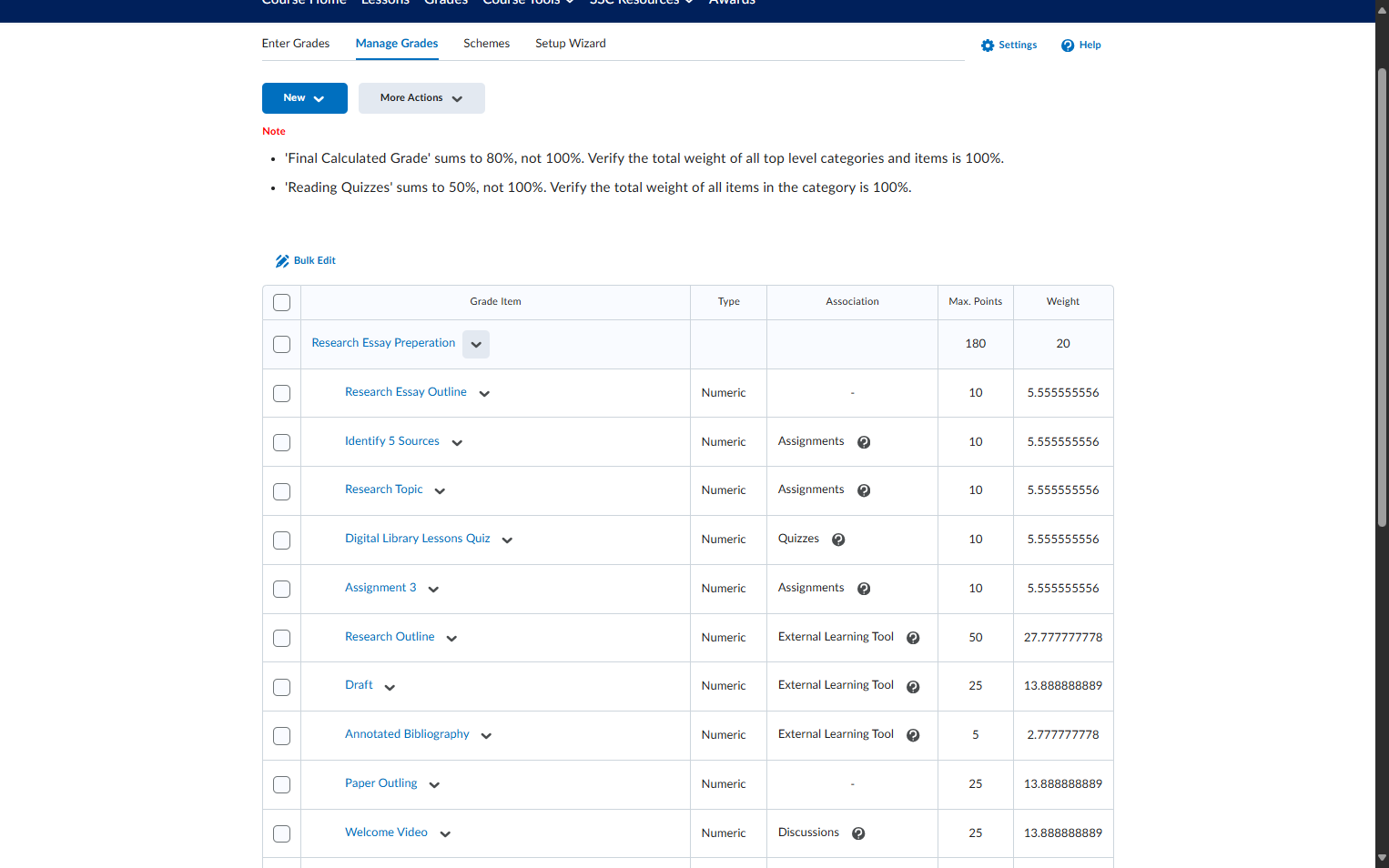Open Research Essay Outline actions chevron
The image size is (1389, 868).
click(x=484, y=394)
